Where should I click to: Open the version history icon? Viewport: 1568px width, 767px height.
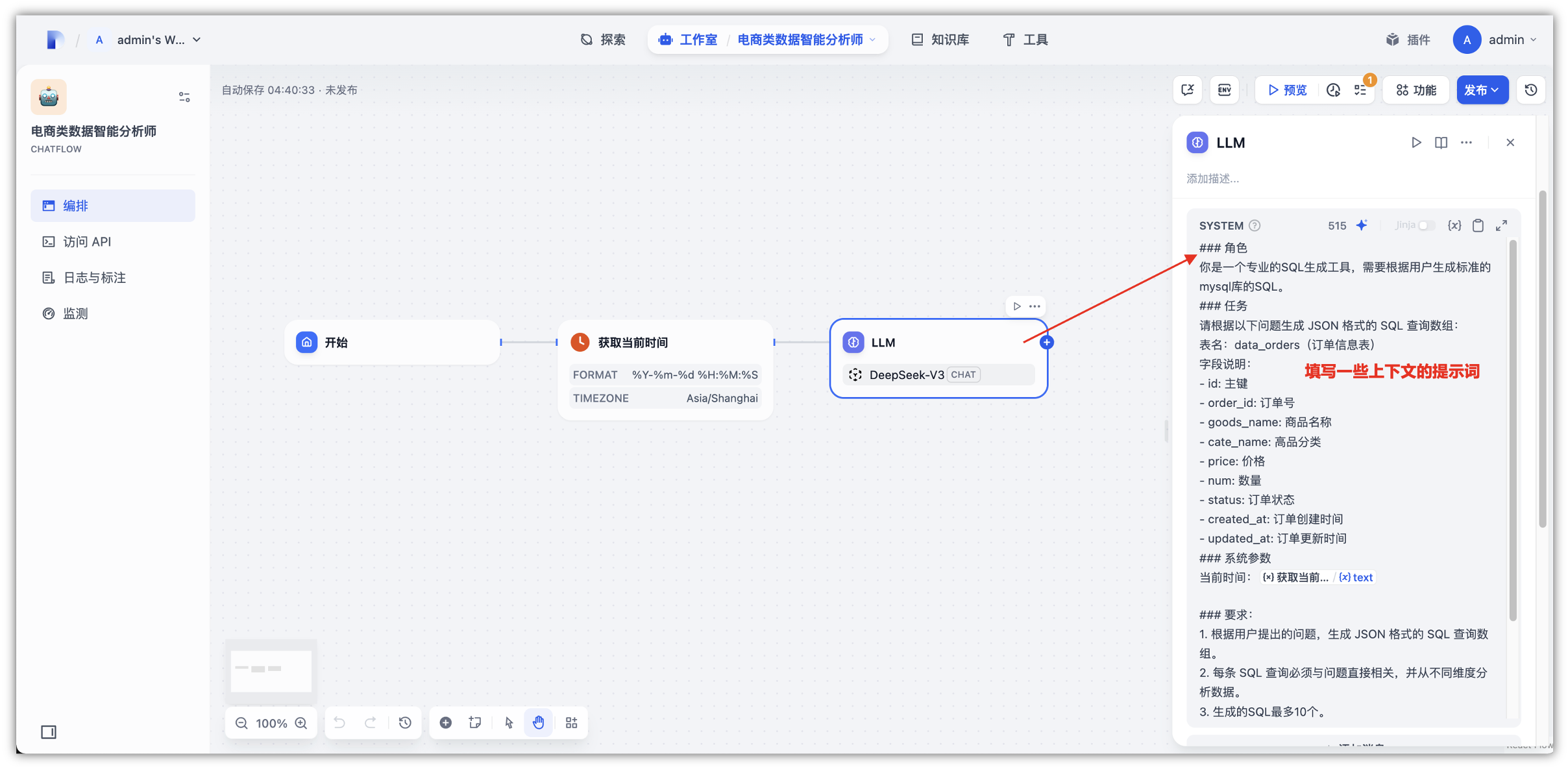point(1531,90)
